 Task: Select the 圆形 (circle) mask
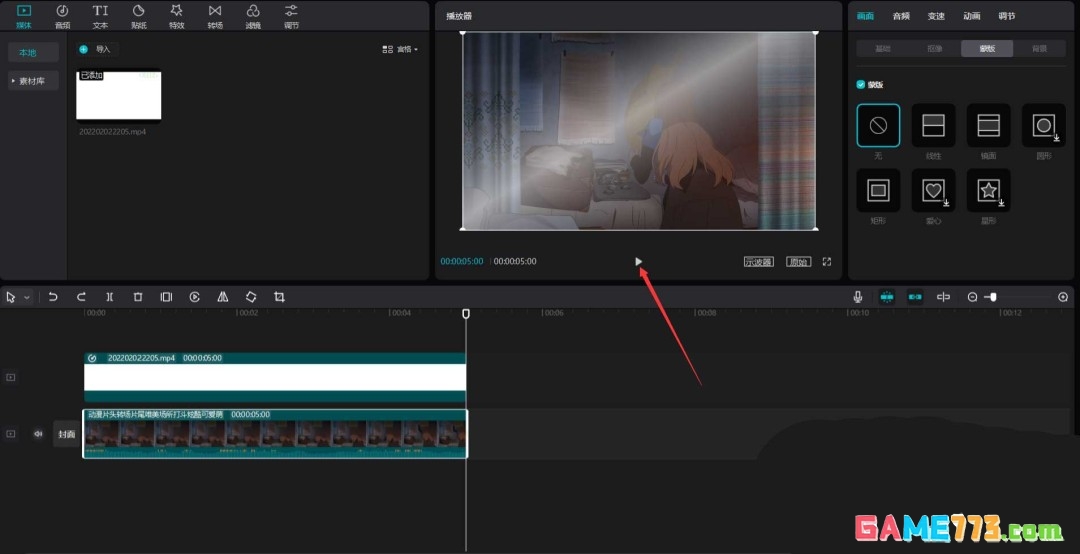click(x=1043, y=125)
